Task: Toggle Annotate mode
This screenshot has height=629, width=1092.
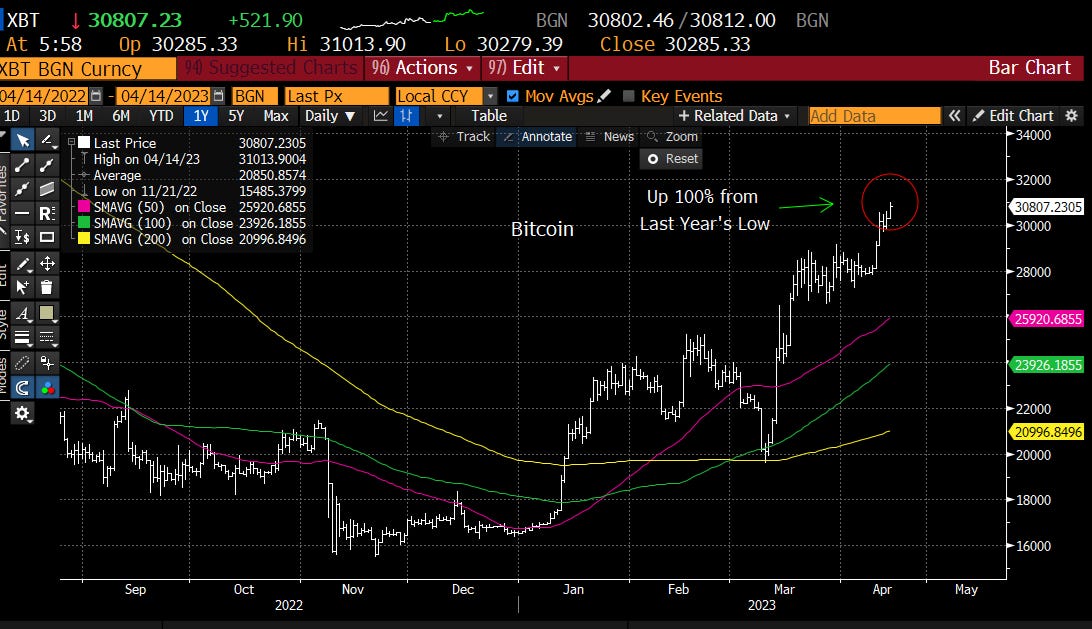Action: [x=538, y=137]
